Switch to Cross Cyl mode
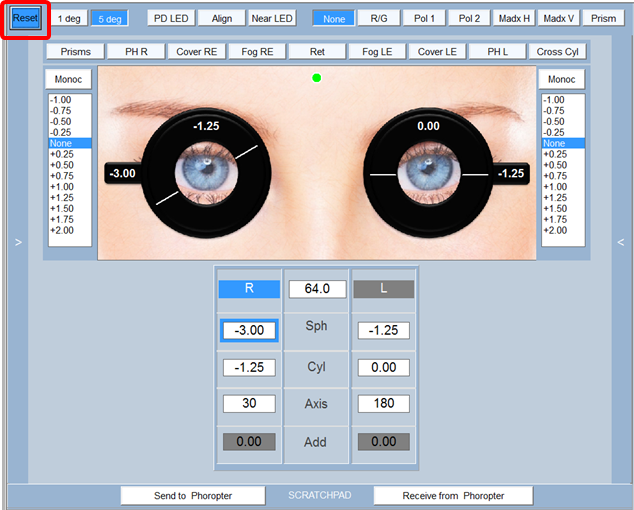Viewport: 634px width, 510px height. coord(557,52)
